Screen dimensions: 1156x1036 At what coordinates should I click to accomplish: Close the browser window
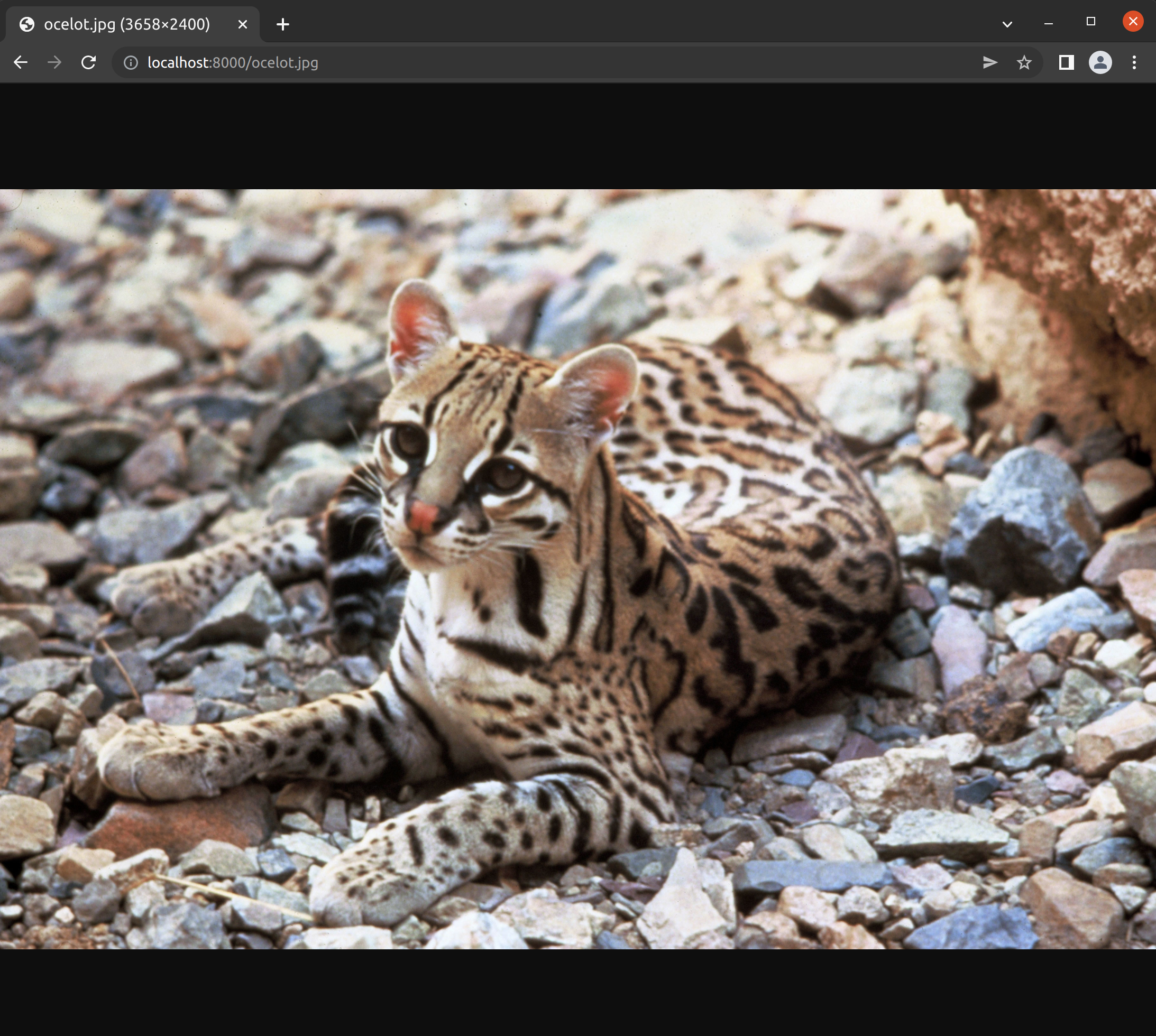coord(1133,22)
